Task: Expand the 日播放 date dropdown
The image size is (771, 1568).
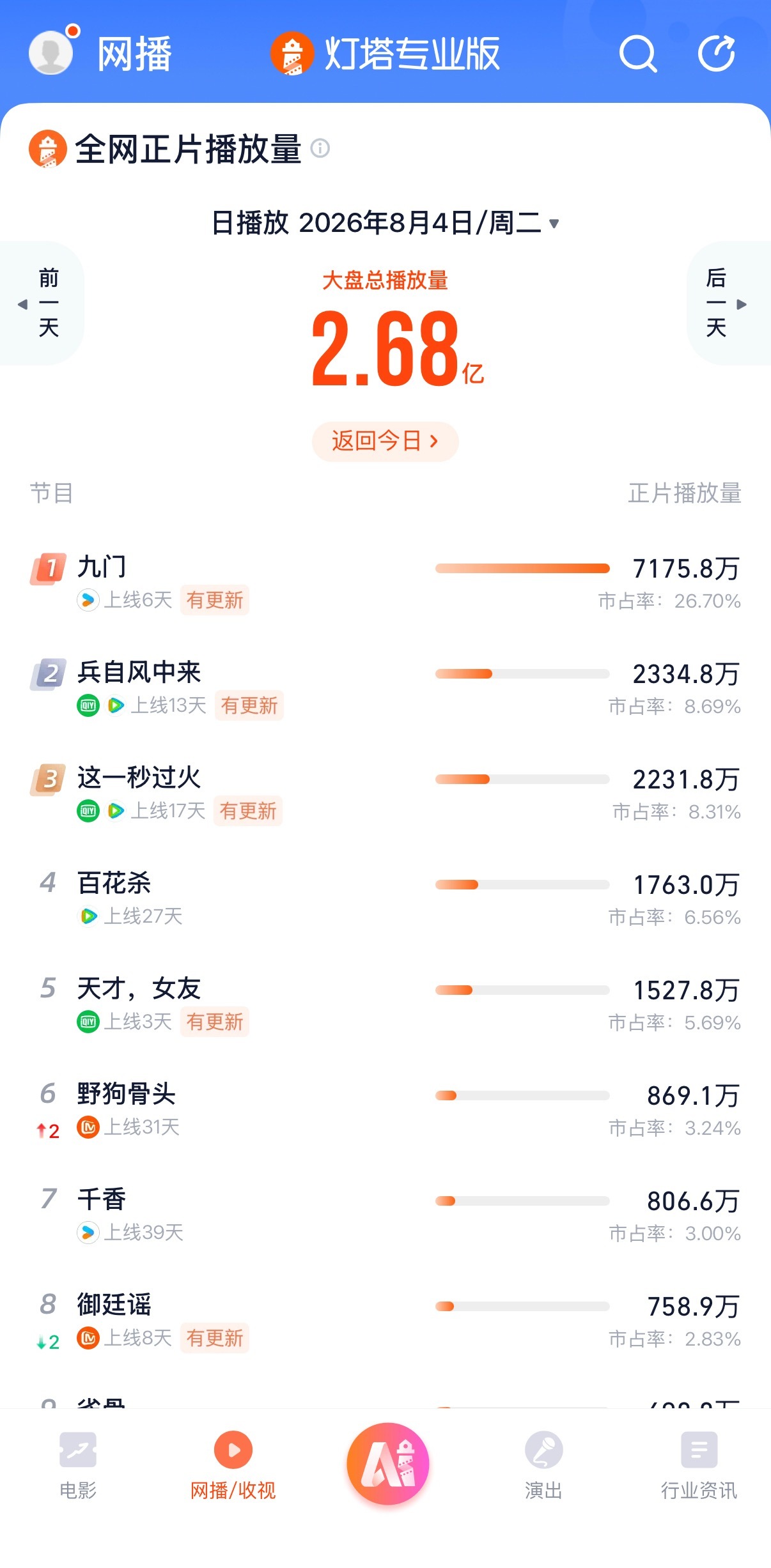Action: (x=385, y=223)
